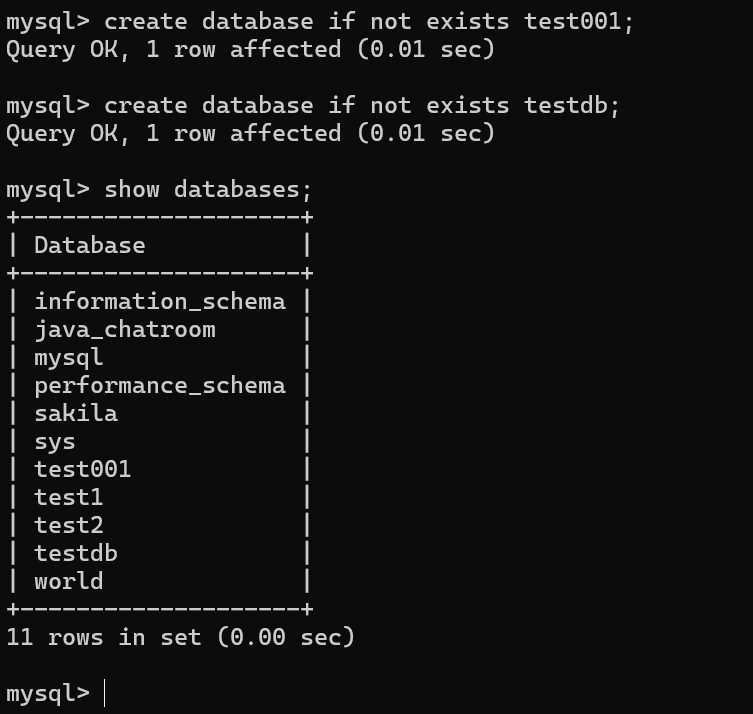Click the world database name
The image size is (753, 714).
(68, 581)
